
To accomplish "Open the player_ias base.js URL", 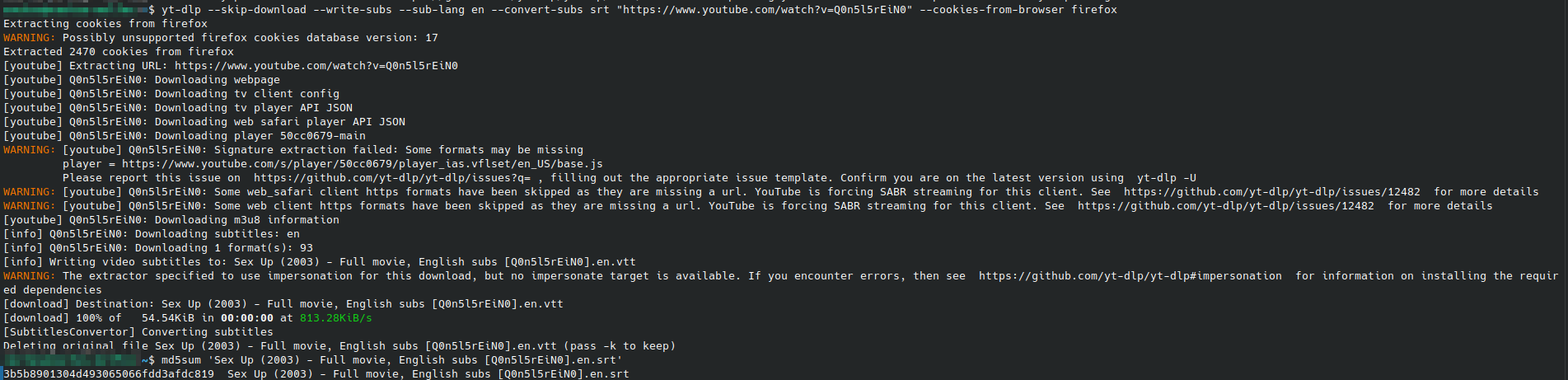I will [x=362, y=164].
